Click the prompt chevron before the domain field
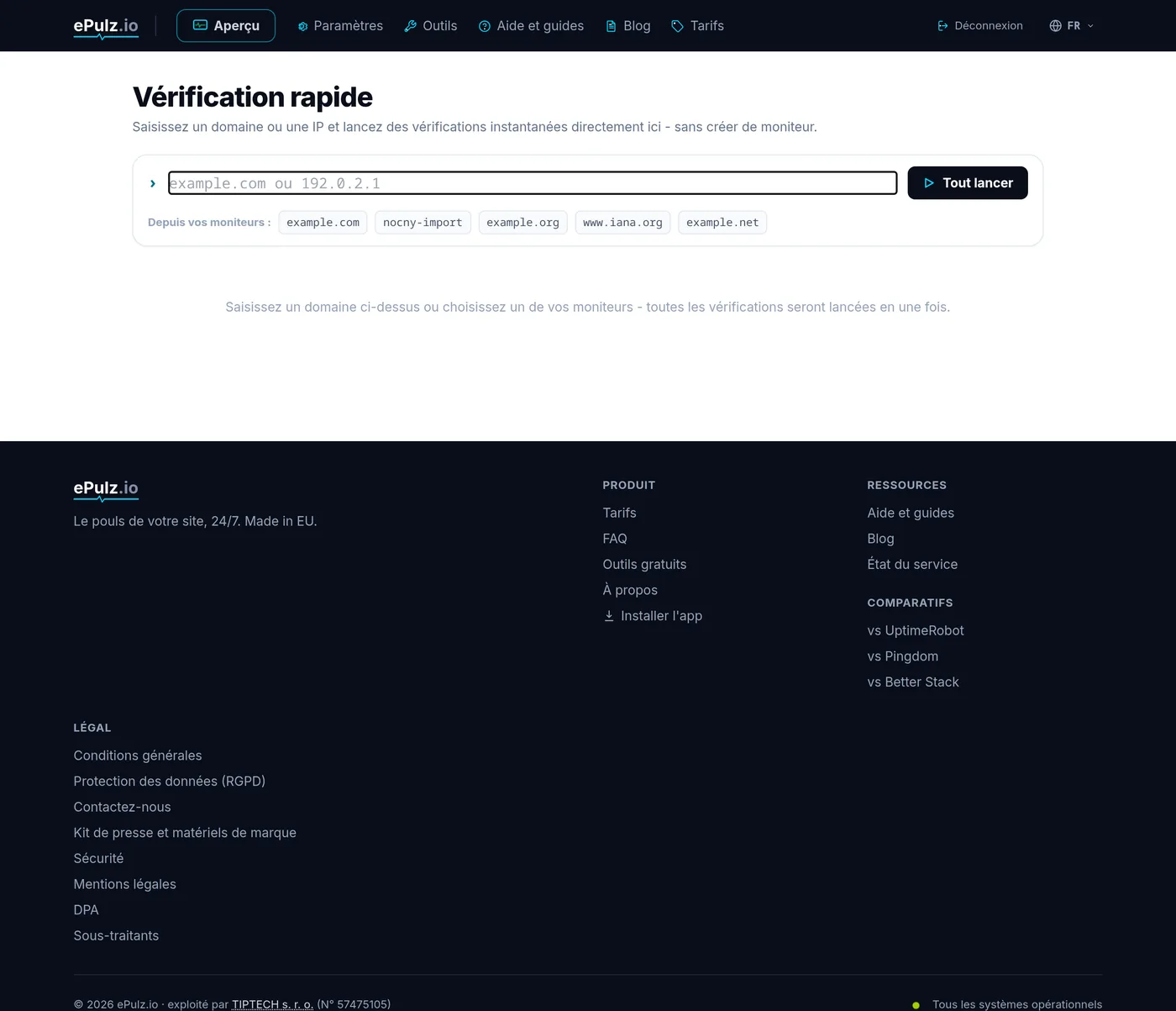Screen dimensions: 1176x1011 click(x=153, y=183)
